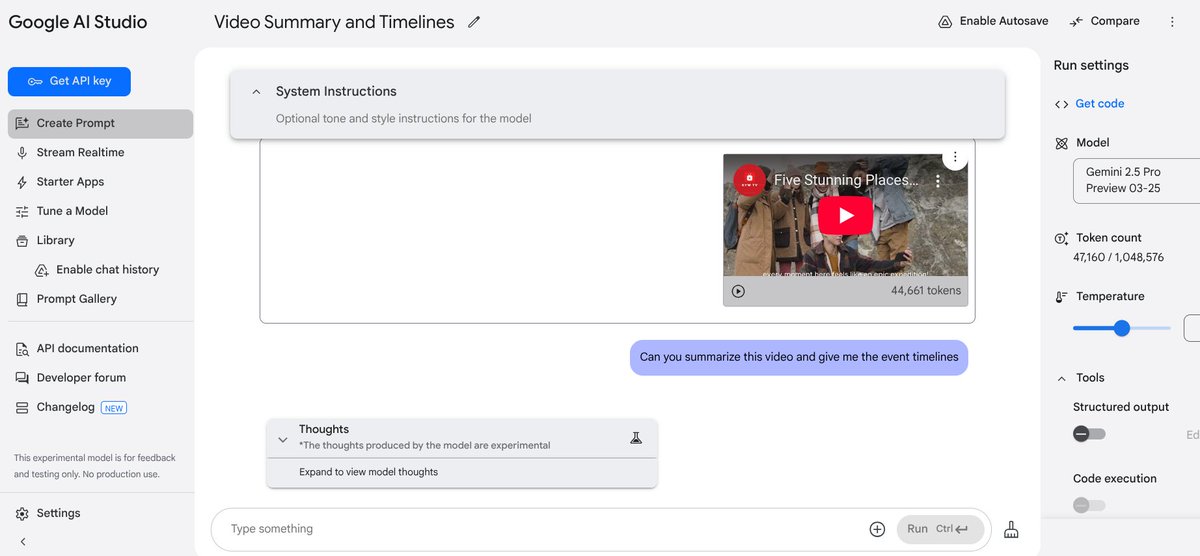Image resolution: width=1200 pixels, height=556 pixels.
Task: Collapse the sidebar with the left chevron
Action: click(x=23, y=541)
